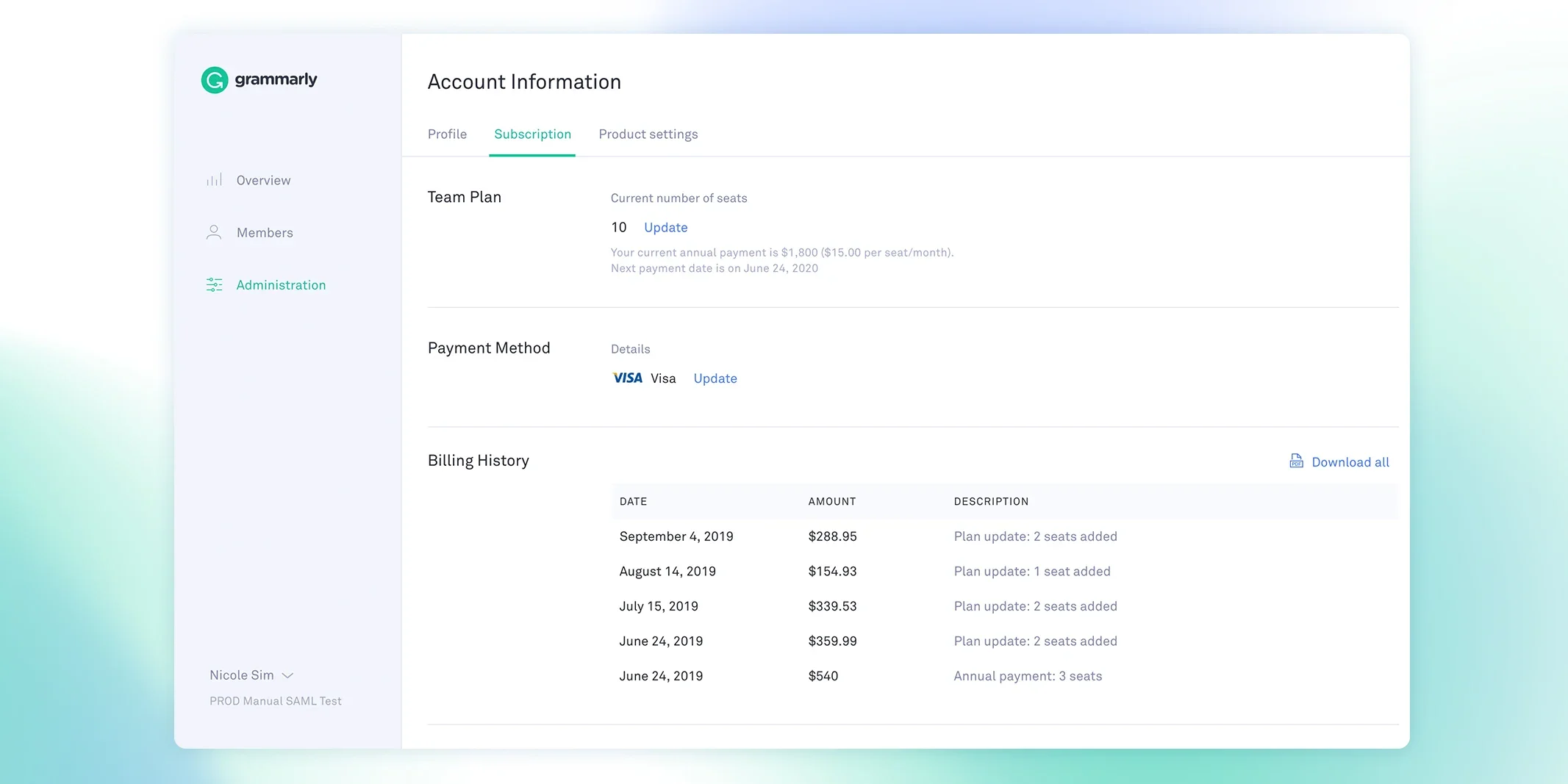The width and height of the screenshot is (1568, 784).
Task: Click the Visa card logo
Action: 627,378
